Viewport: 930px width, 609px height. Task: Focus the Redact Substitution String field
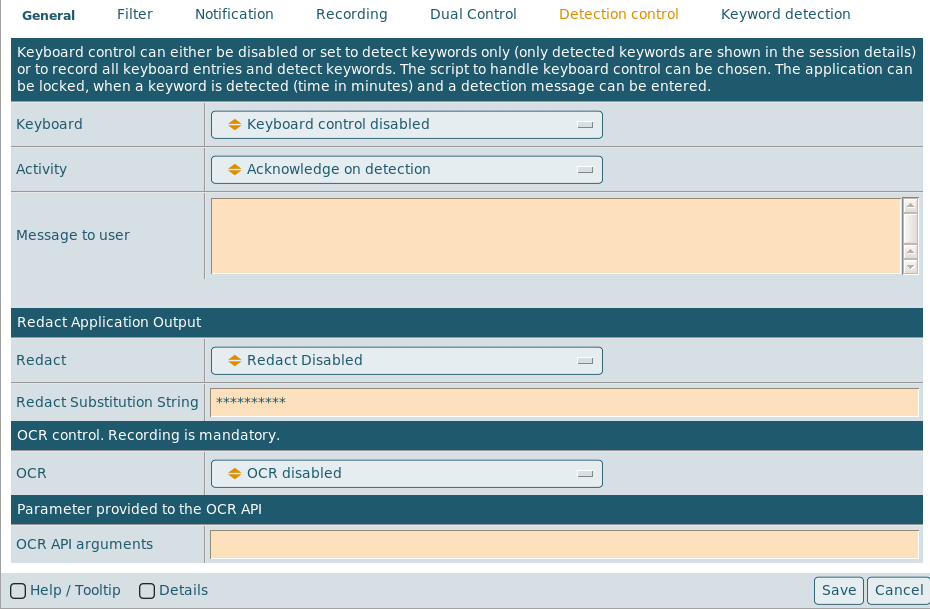click(564, 402)
